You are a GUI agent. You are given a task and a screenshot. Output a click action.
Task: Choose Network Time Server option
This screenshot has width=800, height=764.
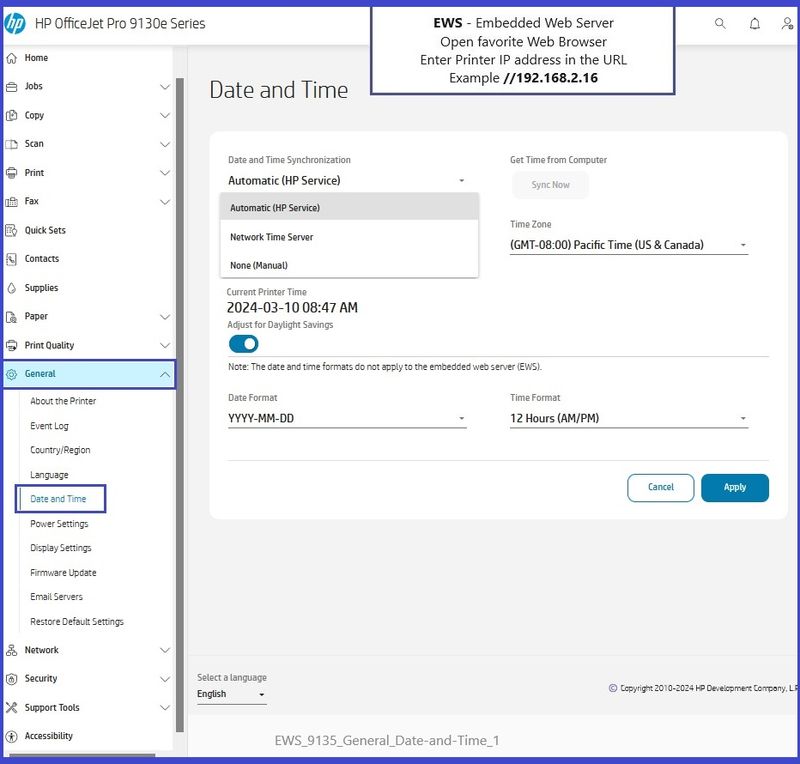[349, 237]
